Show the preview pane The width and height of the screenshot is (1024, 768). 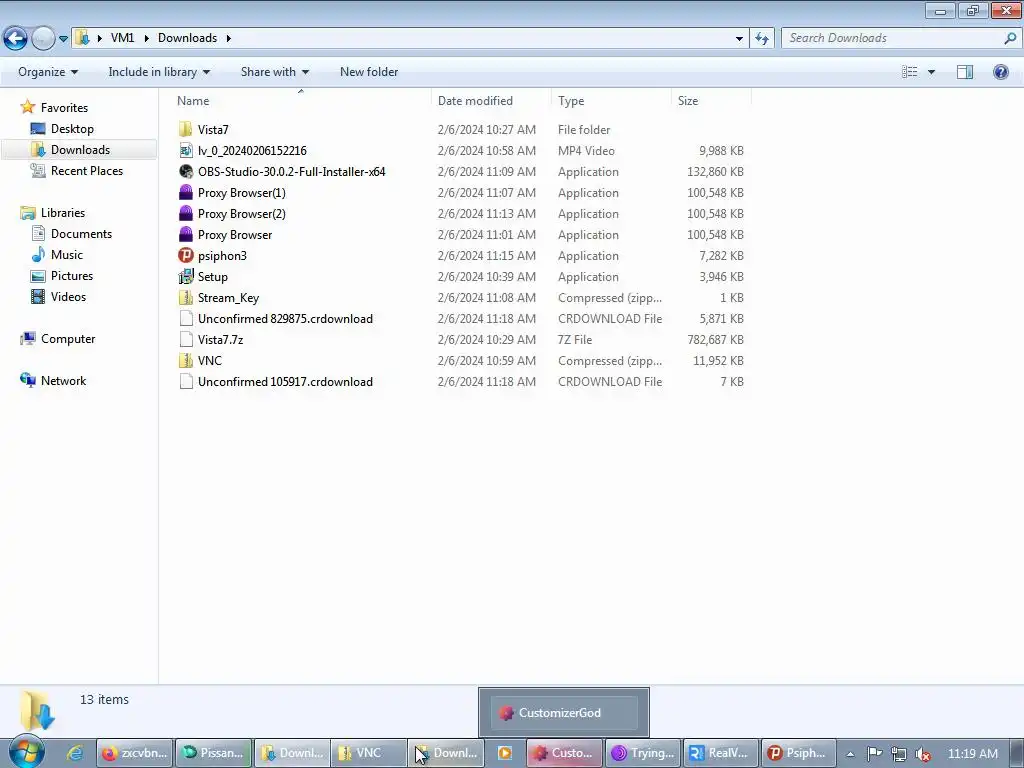pos(965,72)
